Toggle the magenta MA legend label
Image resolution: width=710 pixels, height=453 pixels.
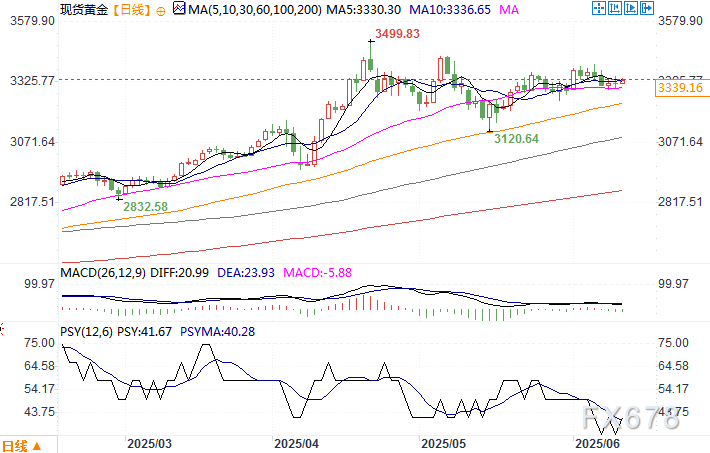click(510, 10)
